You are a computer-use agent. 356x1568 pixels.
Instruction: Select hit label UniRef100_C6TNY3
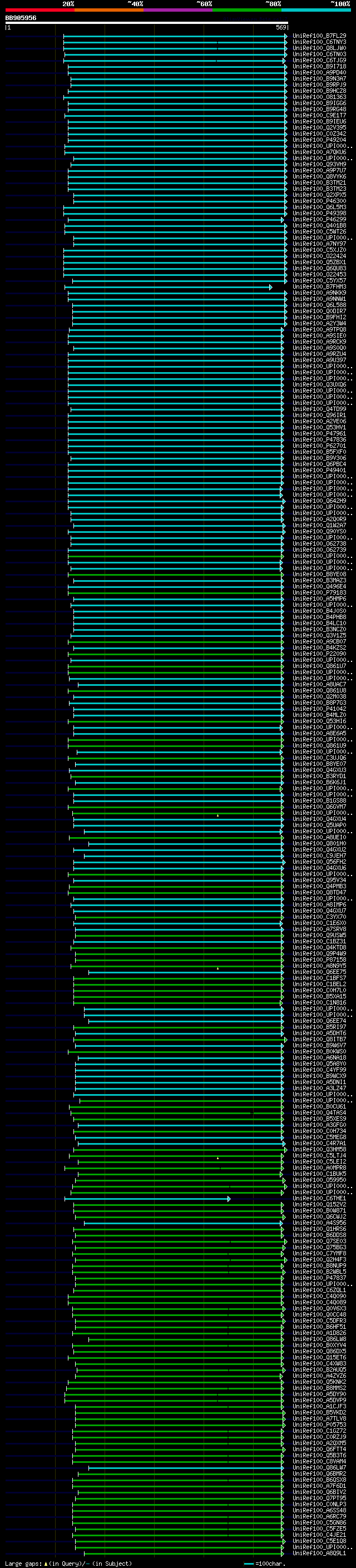(x=319, y=42)
